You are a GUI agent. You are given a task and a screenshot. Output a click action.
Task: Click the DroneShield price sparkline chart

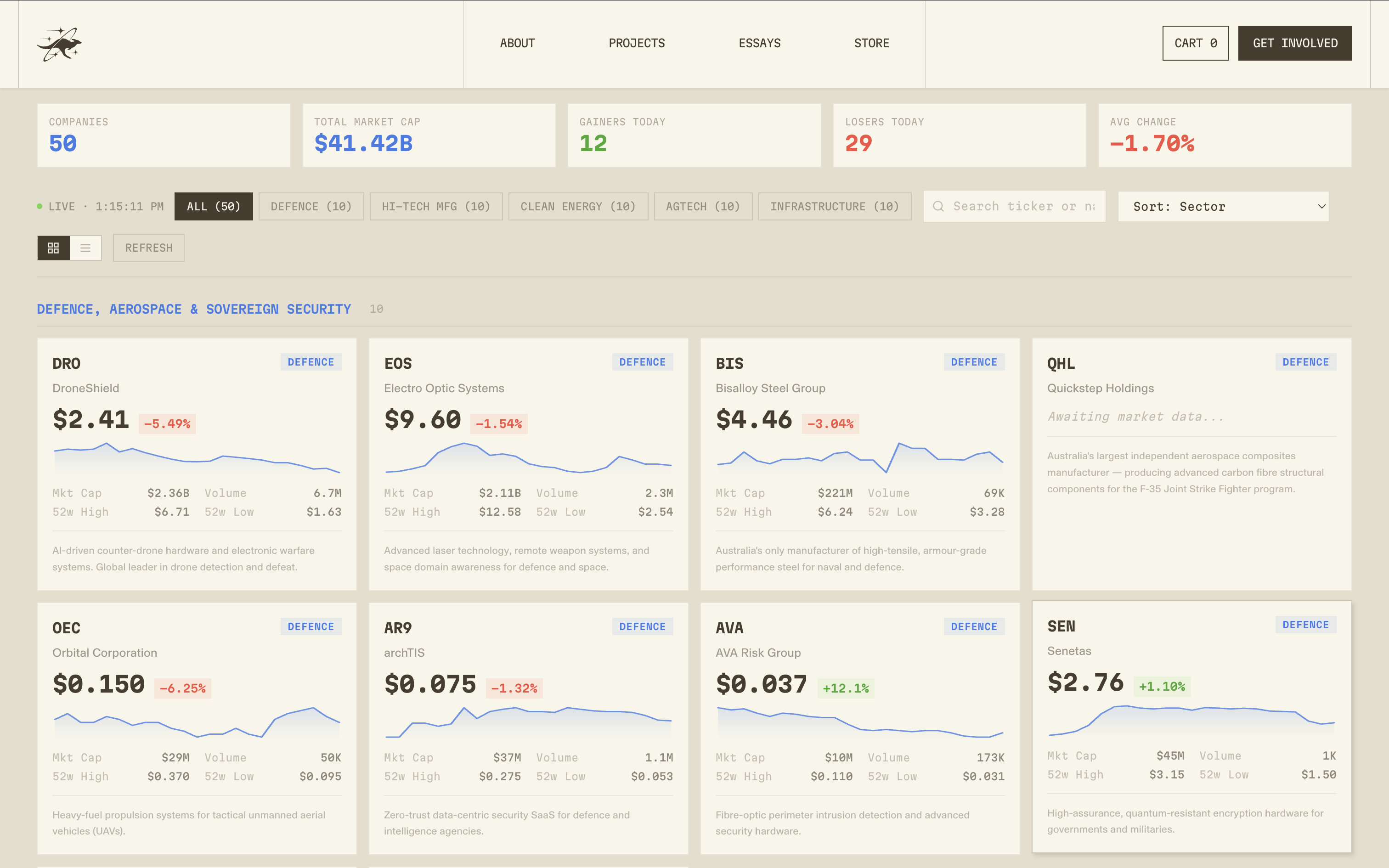(x=197, y=459)
